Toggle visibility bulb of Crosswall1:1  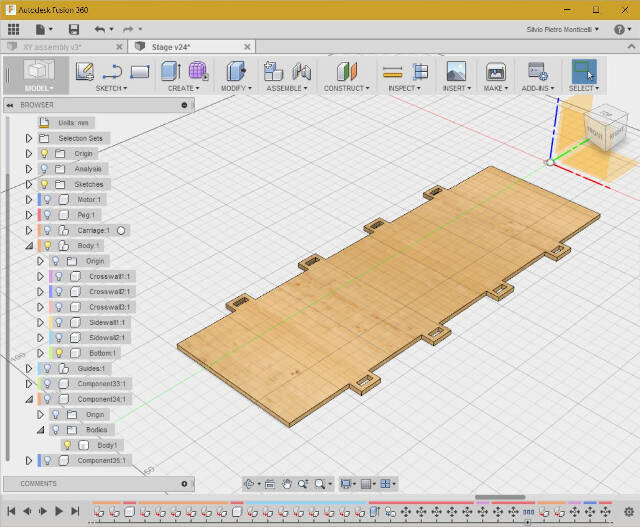[59, 276]
